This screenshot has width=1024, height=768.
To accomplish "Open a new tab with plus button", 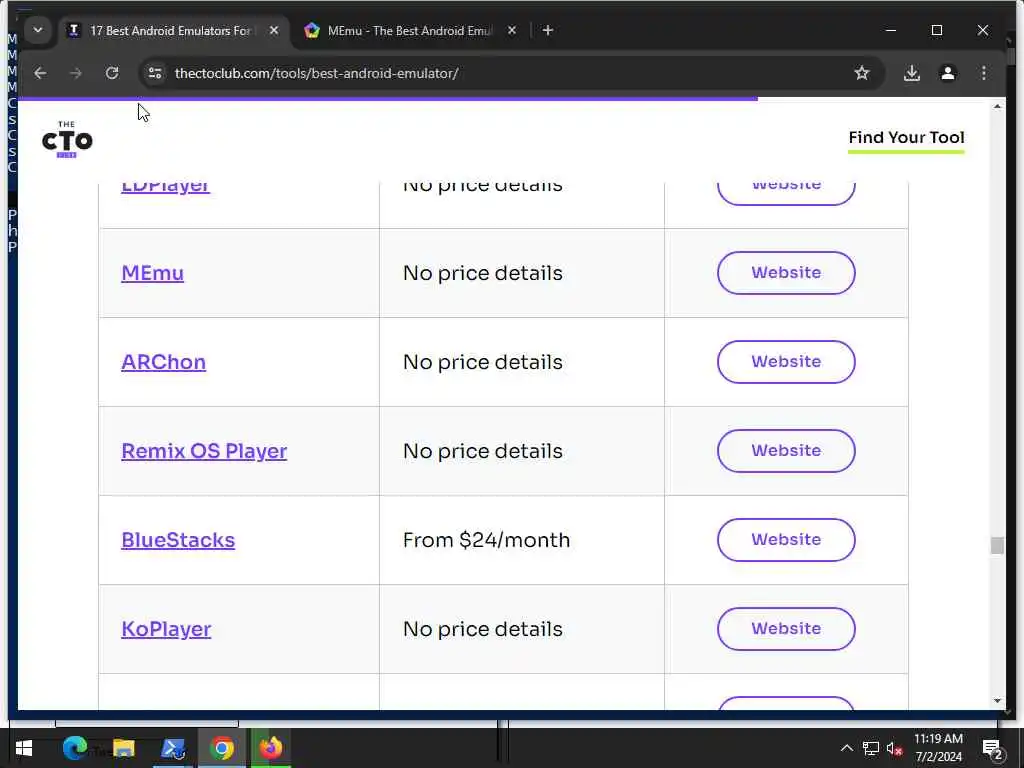I will pyautogui.click(x=547, y=31).
